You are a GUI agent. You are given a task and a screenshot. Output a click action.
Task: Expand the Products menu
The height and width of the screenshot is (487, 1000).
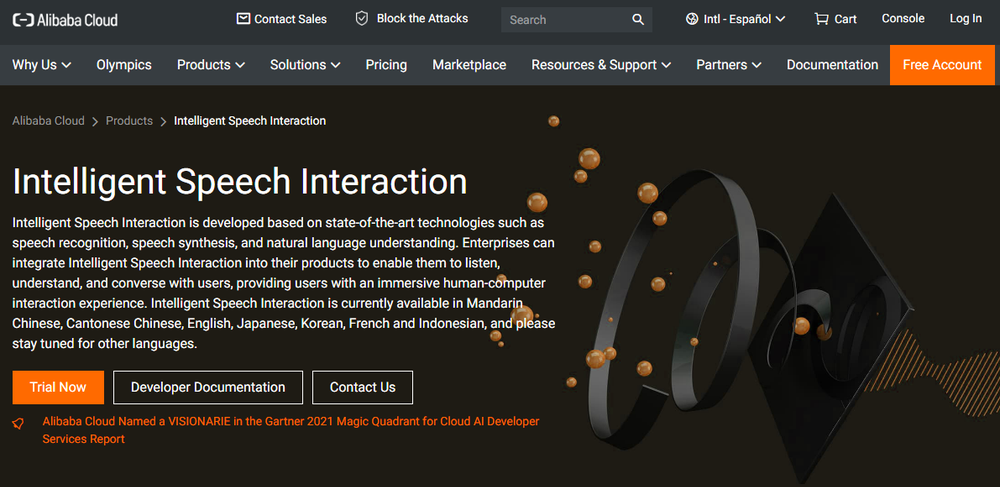(211, 65)
